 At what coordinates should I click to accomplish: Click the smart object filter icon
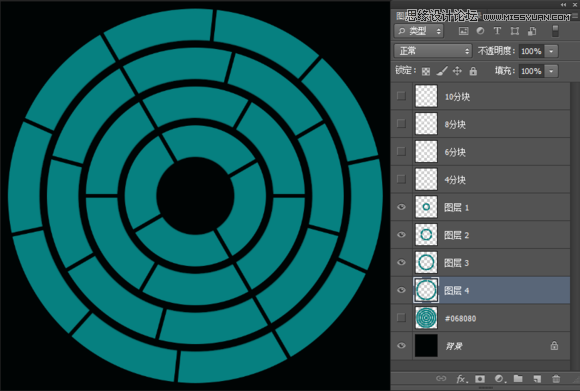532,31
